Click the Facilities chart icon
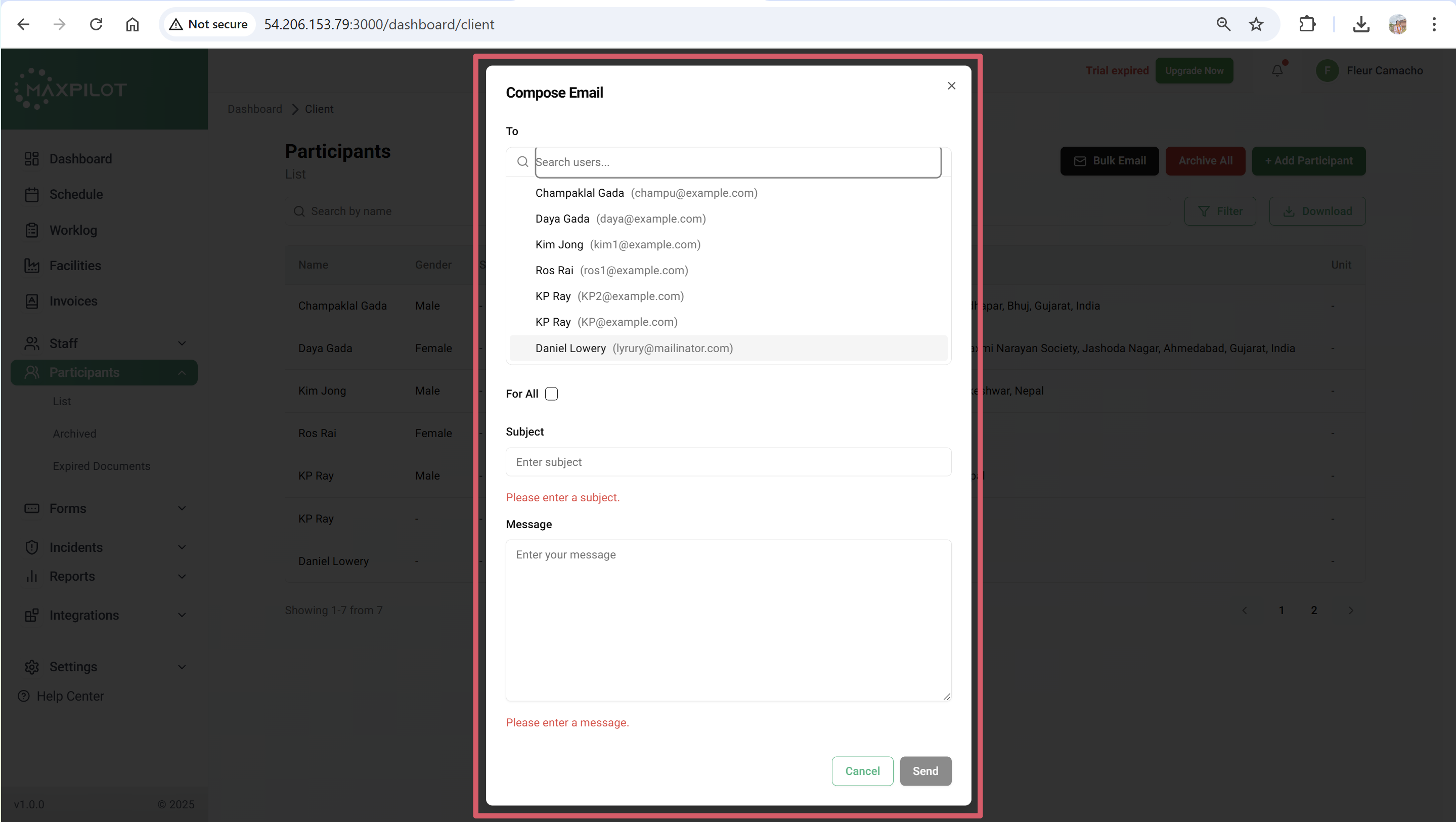This screenshot has width=1456, height=822. tap(32, 266)
